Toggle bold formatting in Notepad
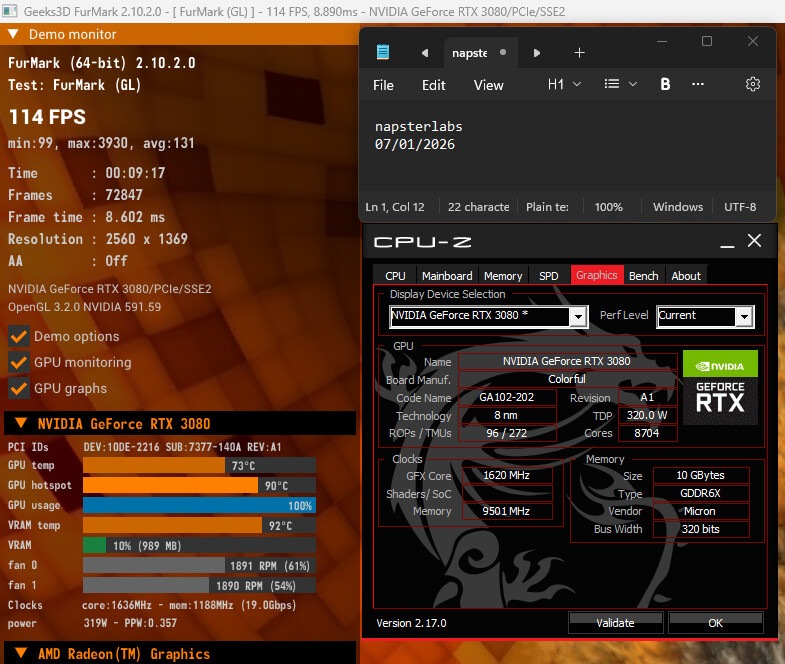The width and height of the screenshot is (785, 664). coord(665,85)
